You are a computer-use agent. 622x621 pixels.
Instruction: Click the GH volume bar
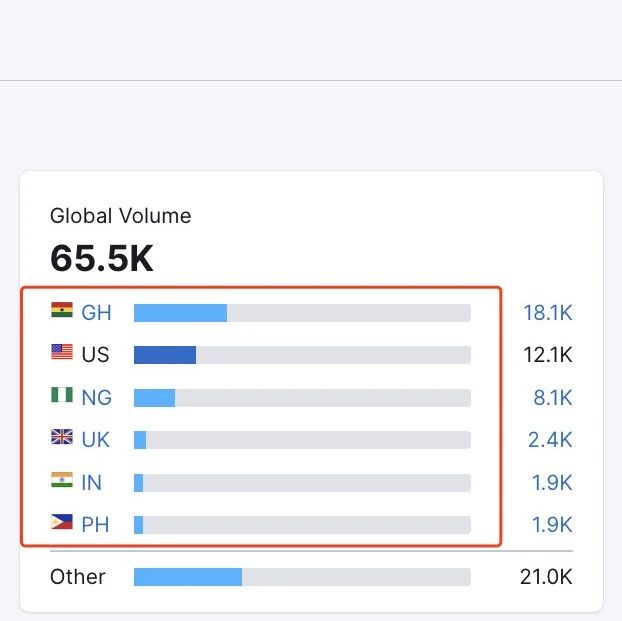coord(180,313)
